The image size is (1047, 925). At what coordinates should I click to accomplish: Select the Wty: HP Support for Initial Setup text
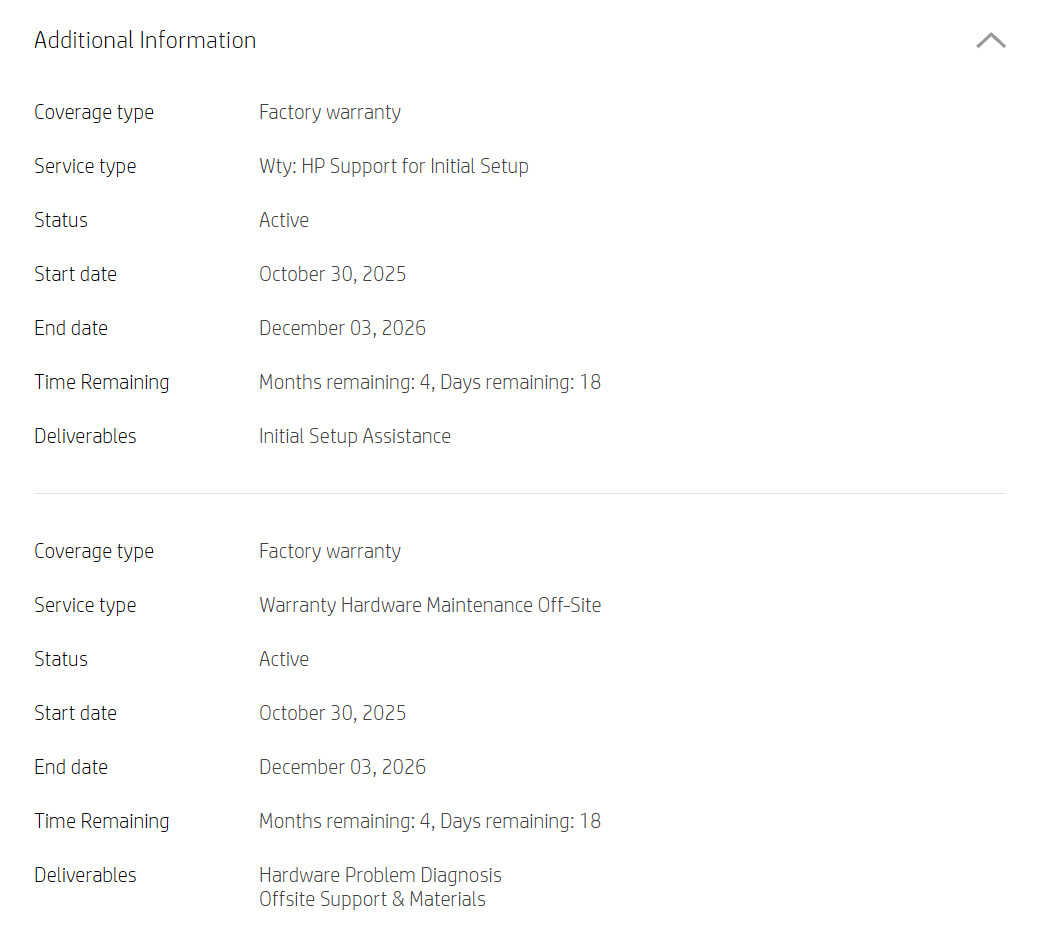tap(393, 166)
